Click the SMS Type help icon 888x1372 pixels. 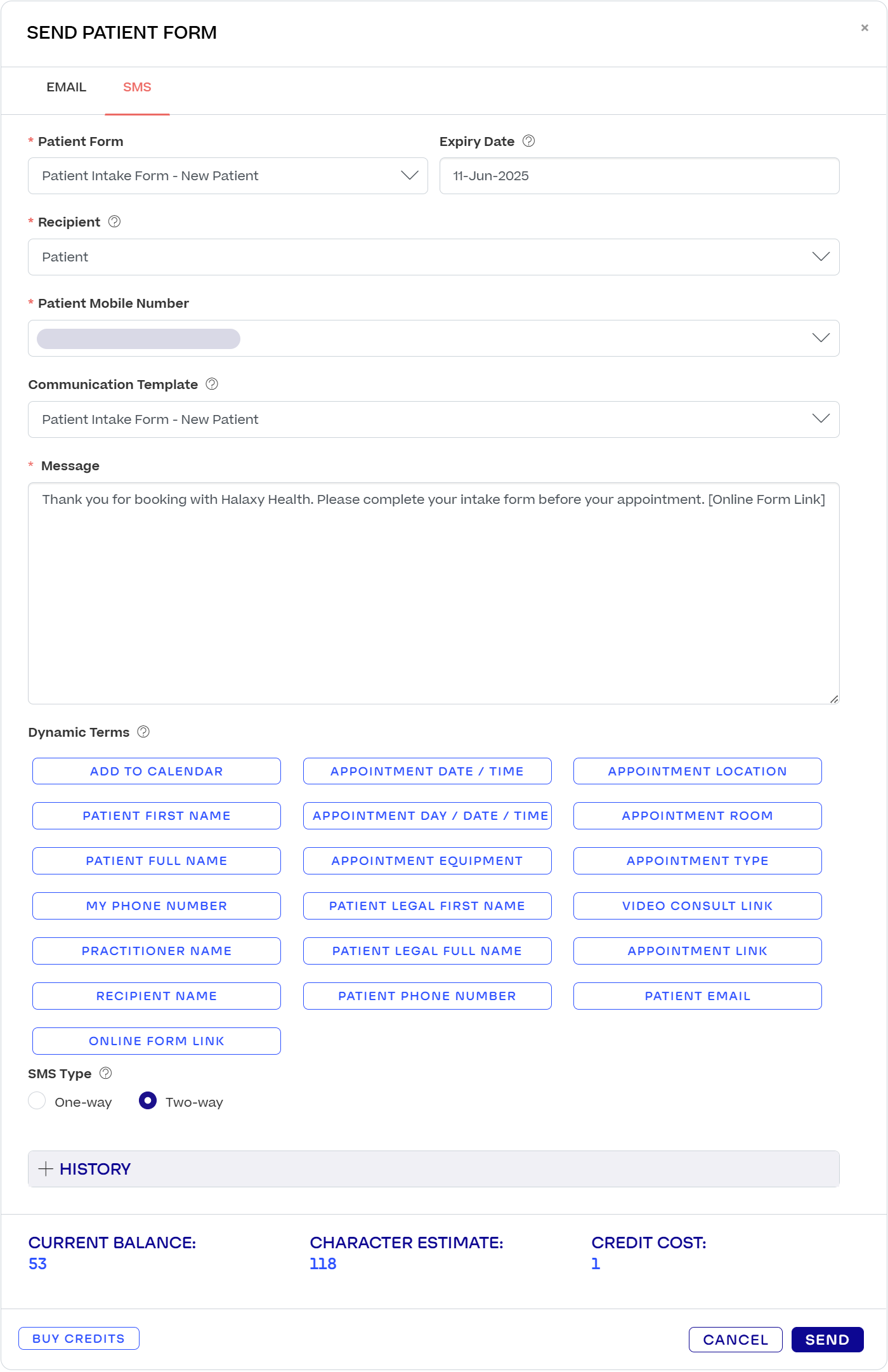[106, 1073]
